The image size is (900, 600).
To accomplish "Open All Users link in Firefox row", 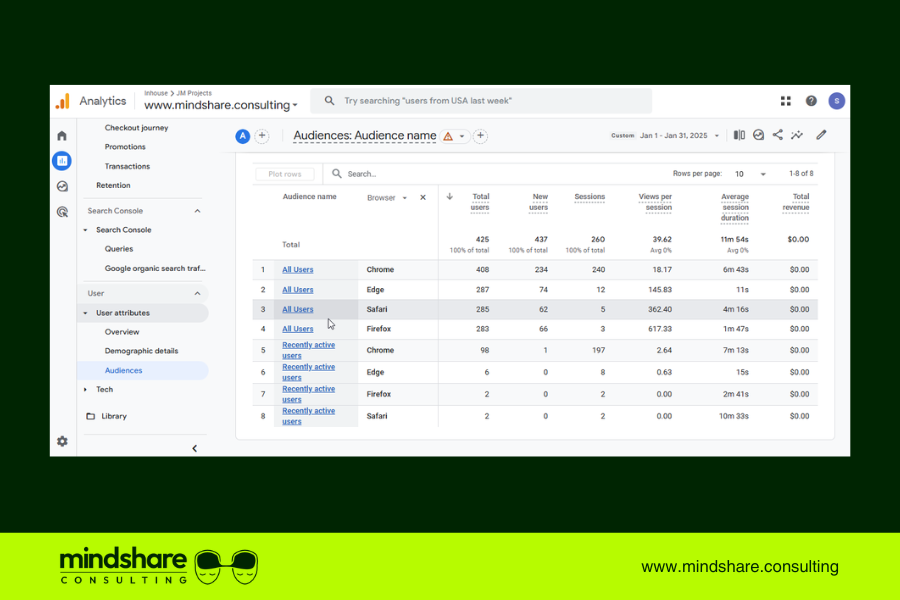I will click(297, 329).
